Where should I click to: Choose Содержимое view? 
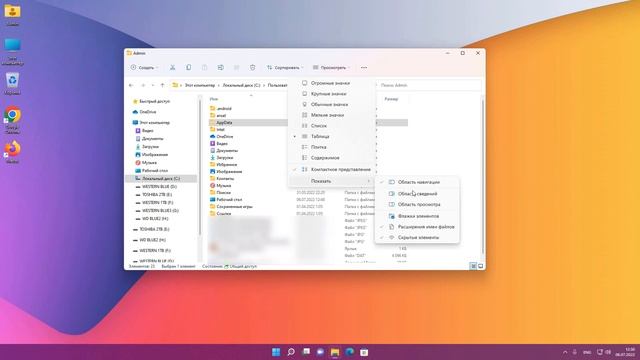coord(331,158)
